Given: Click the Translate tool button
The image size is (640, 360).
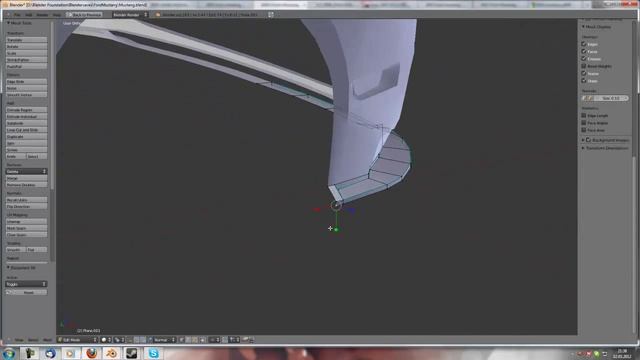Looking at the screenshot, I should [x=26, y=40].
